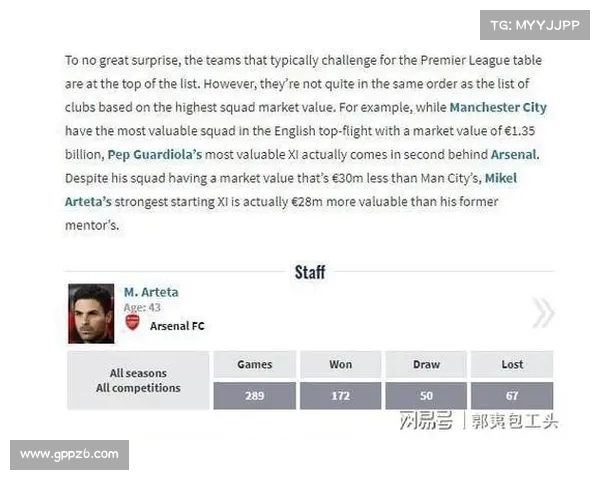Viewport: 600px width, 480px height.
Task: Open the Manchester City link
Action: pyautogui.click(x=498, y=108)
